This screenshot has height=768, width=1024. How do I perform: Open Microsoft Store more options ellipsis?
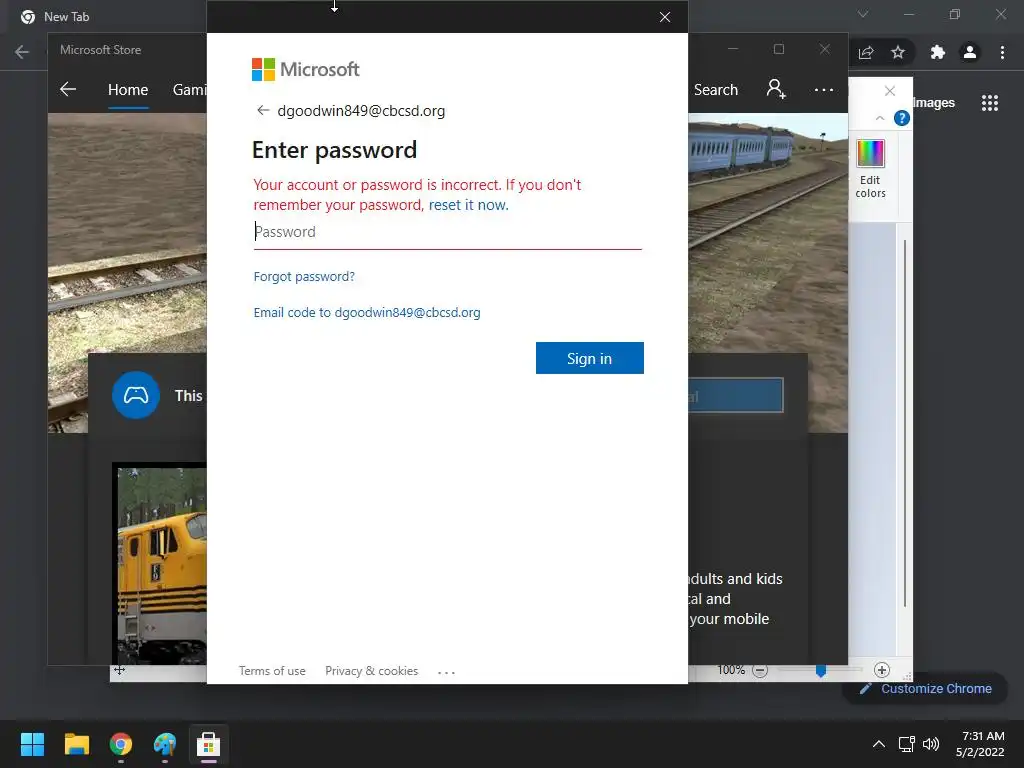[824, 89]
